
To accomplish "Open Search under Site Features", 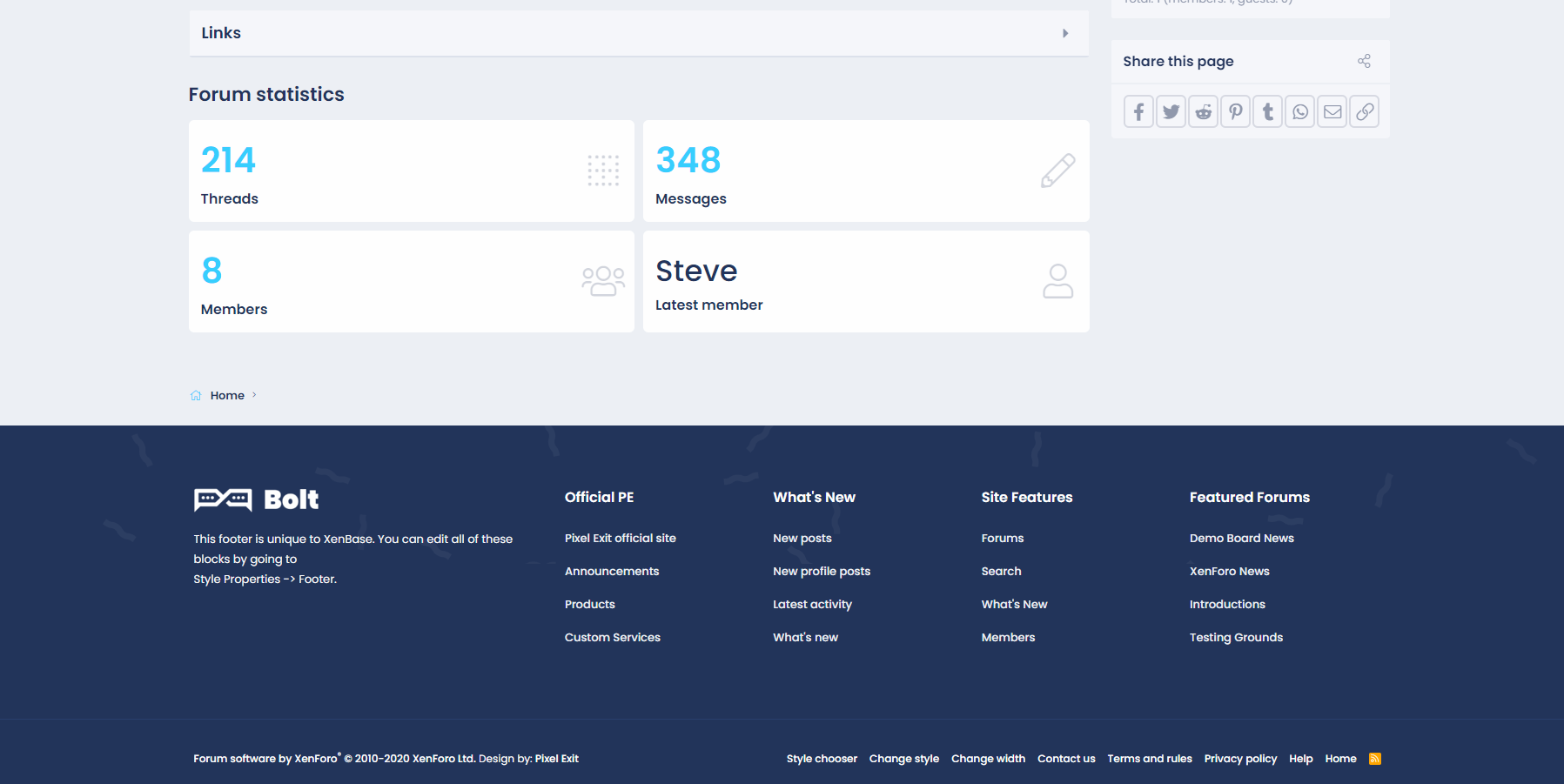I will [x=1001, y=572].
